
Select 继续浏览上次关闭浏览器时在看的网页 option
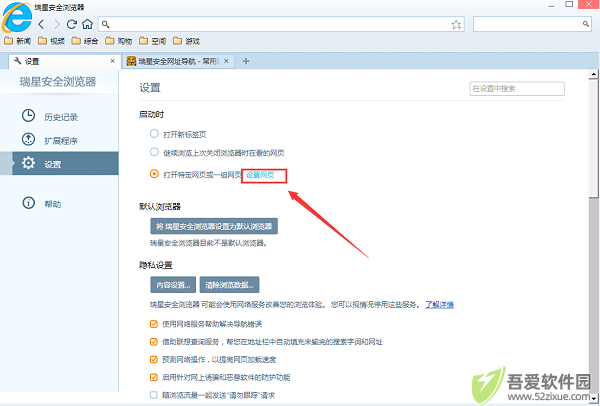pos(154,152)
